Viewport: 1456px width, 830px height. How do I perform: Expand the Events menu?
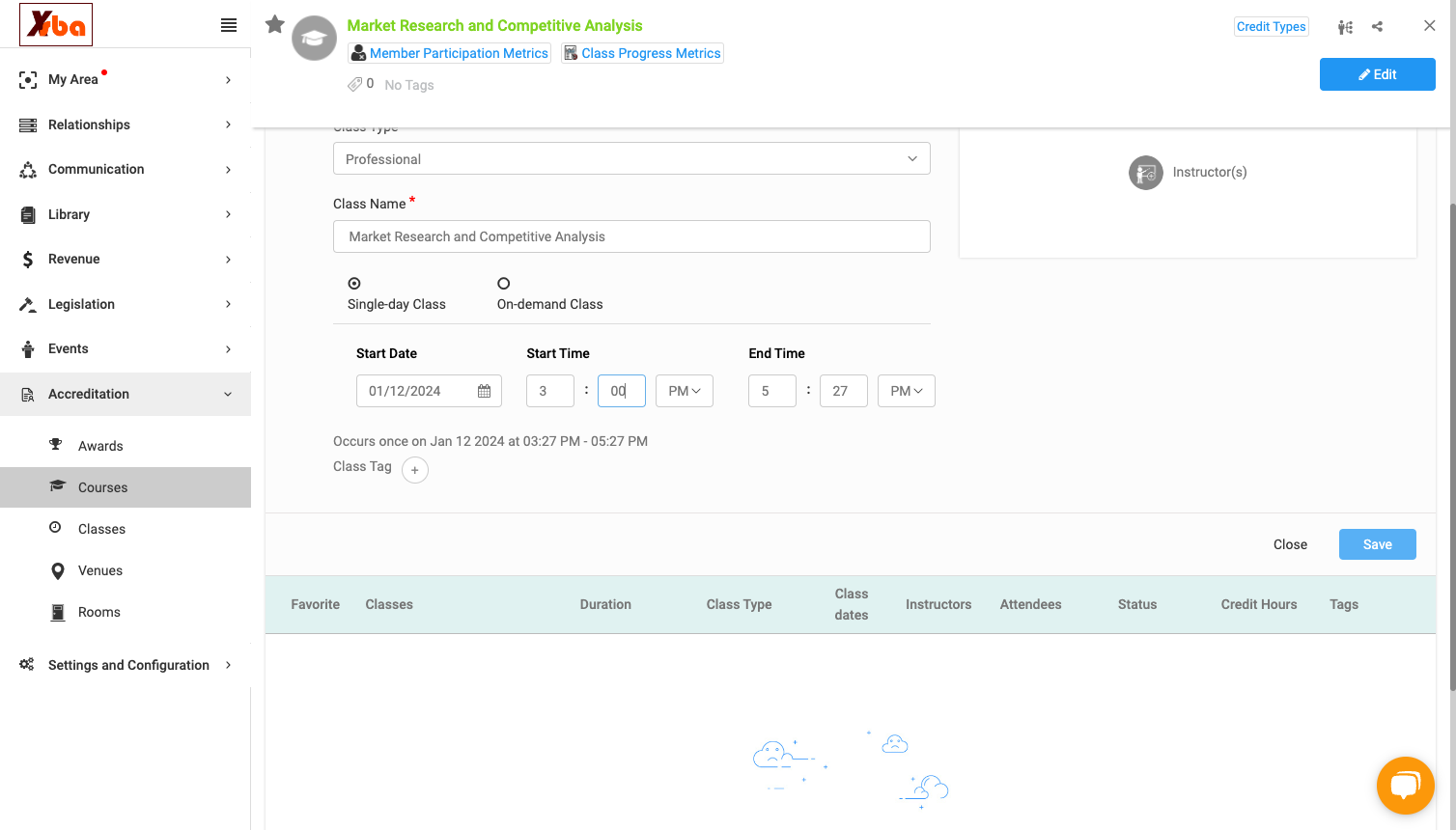tap(126, 349)
